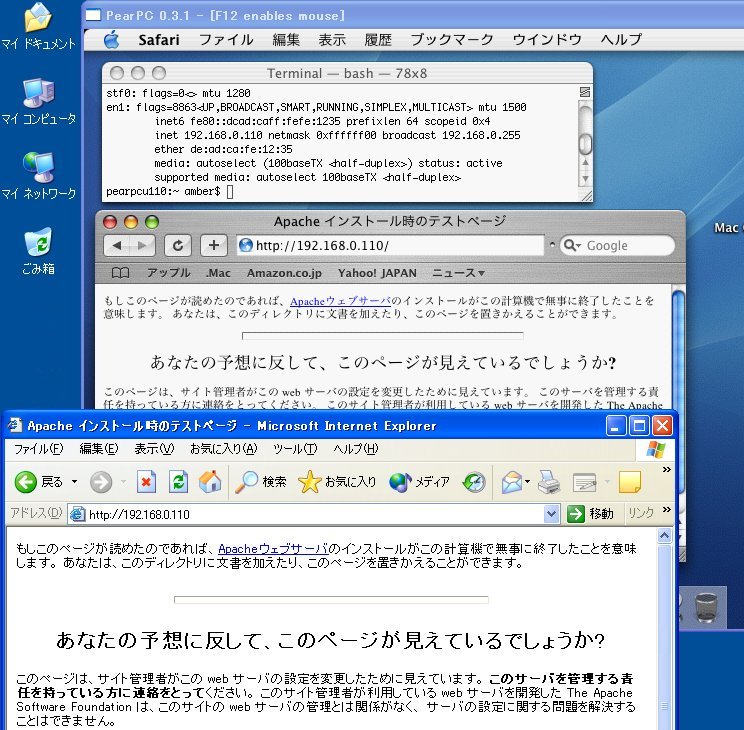Open Safari ニュース bookmarks dropdown
Screen dimensions: 744x730
click(458, 273)
